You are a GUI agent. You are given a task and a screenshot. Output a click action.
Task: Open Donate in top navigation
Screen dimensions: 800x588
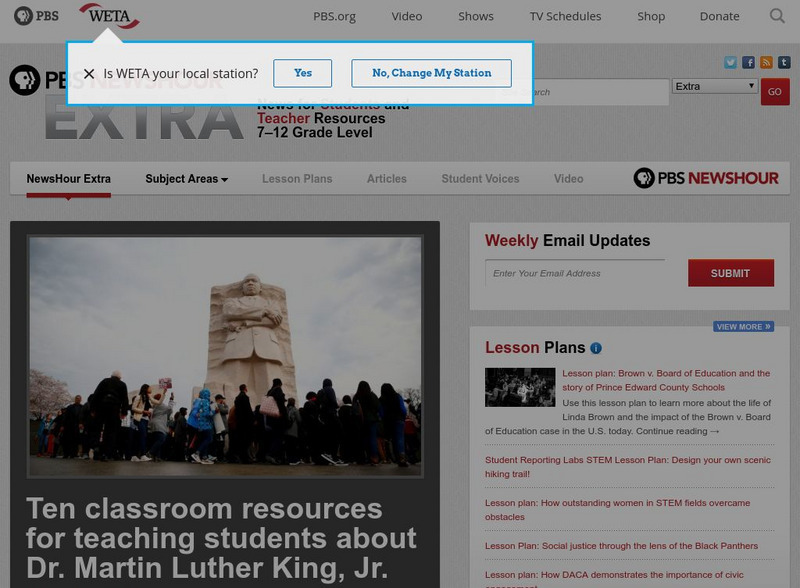[x=719, y=16]
